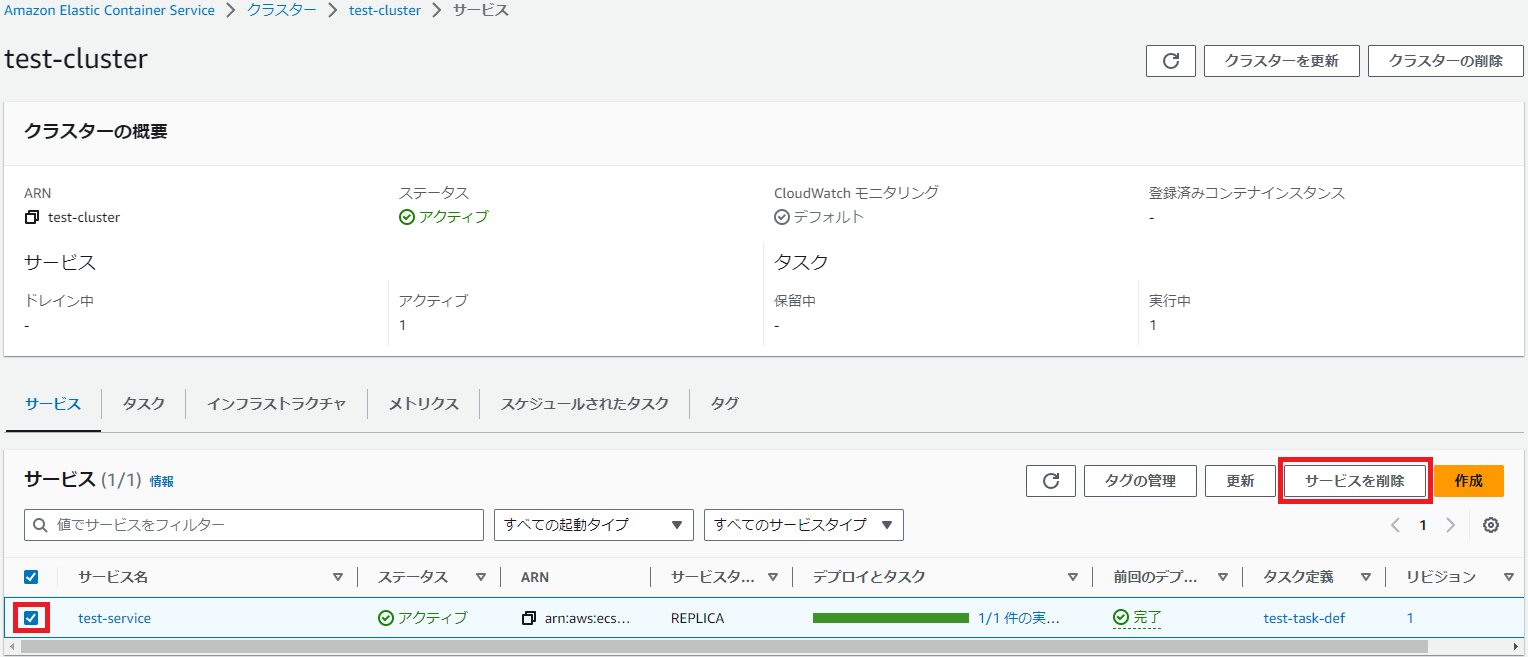
Task: Open test-task-def task definition link
Action: pyautogui.click(x=1304, y=618)
